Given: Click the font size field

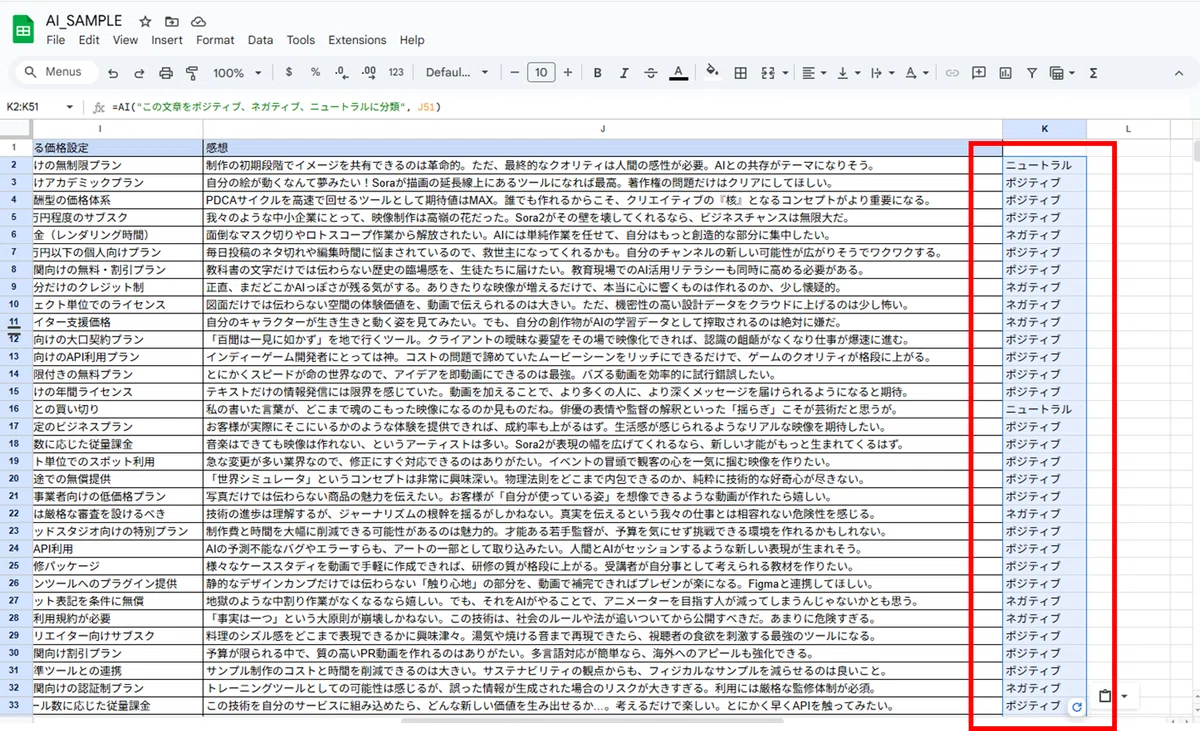Looking at the screenshot, I should [541, 73].
